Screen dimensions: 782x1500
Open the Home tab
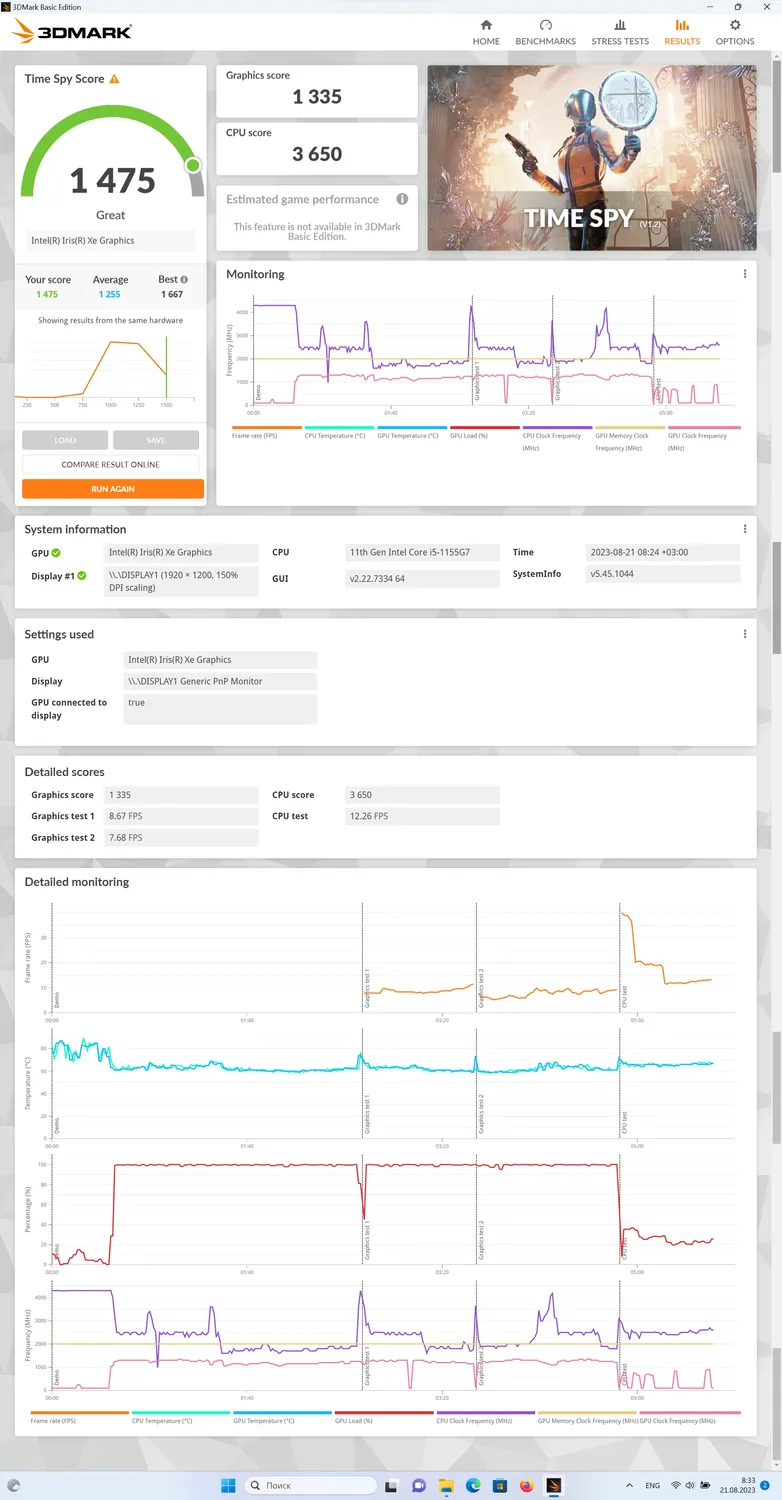coord(486,32)
